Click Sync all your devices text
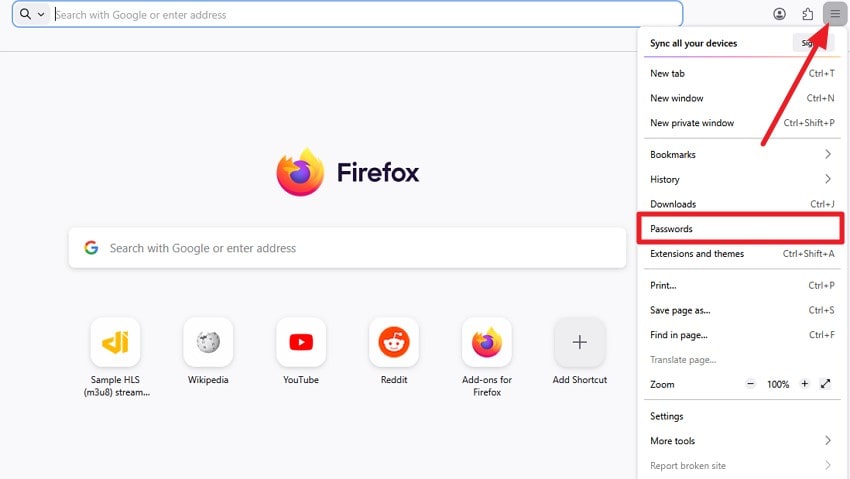 [693, 43]
